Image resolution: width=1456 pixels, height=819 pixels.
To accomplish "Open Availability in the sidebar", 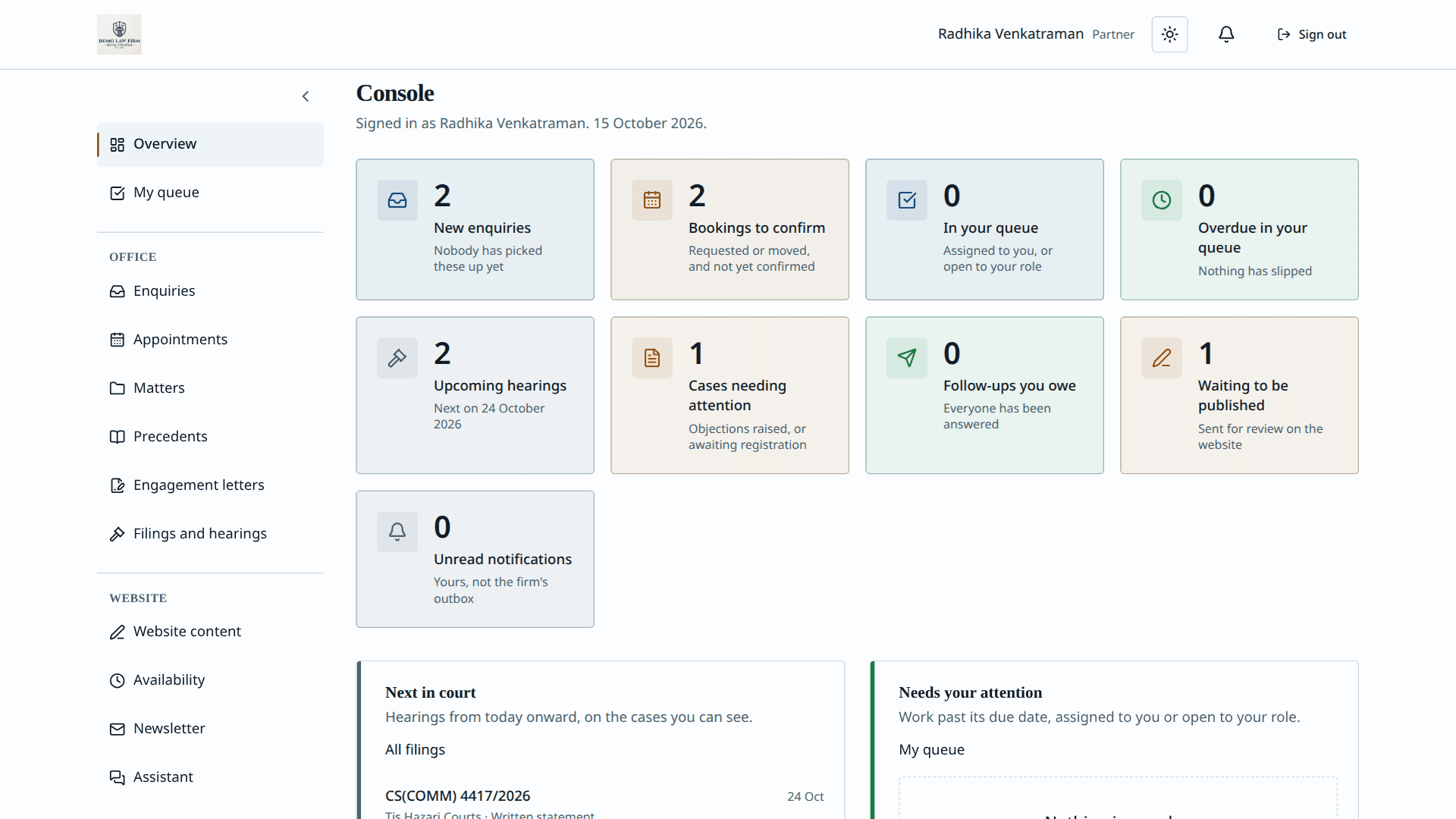I will [210, 680].
